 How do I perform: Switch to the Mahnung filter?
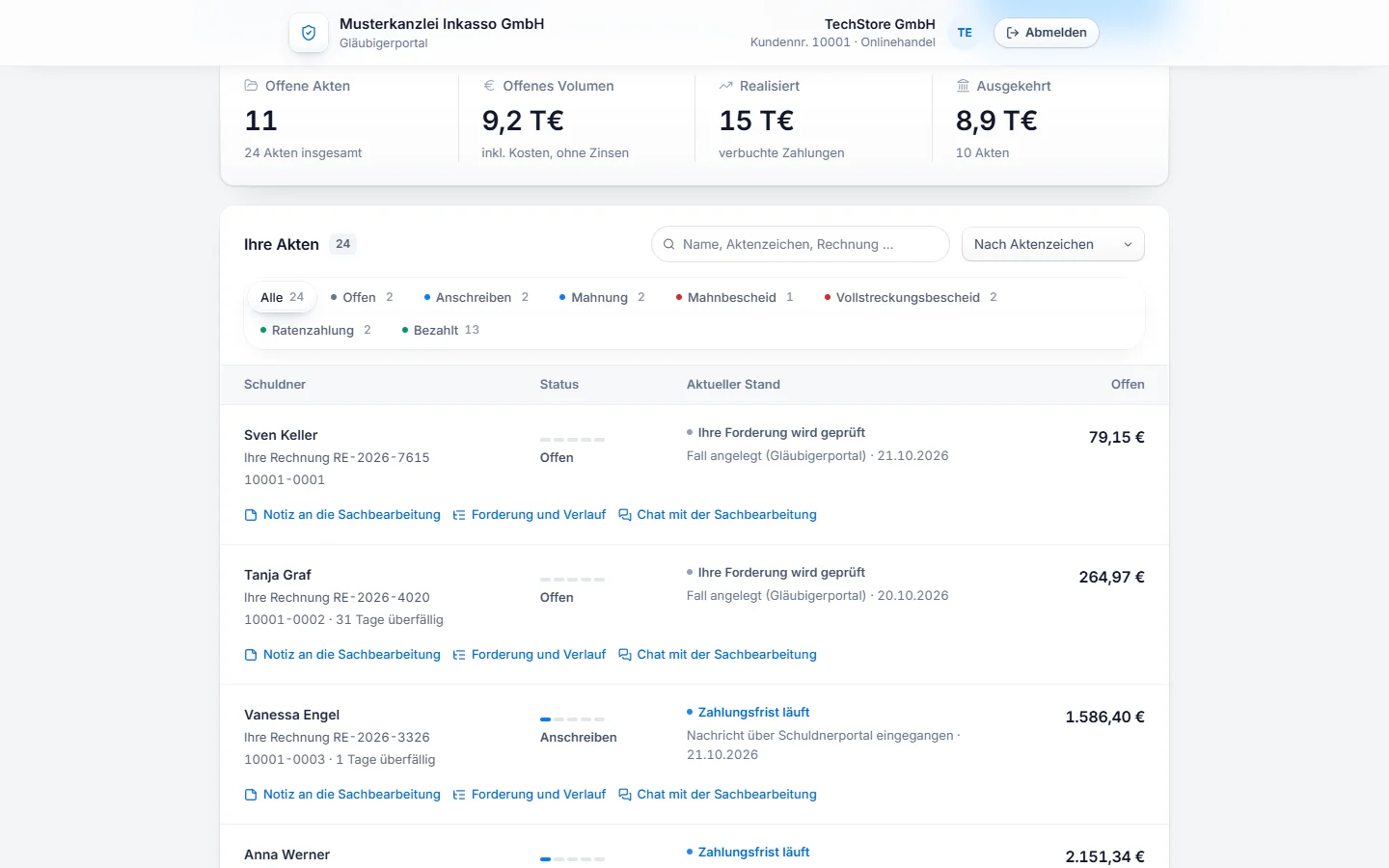(x=602, y=297)
